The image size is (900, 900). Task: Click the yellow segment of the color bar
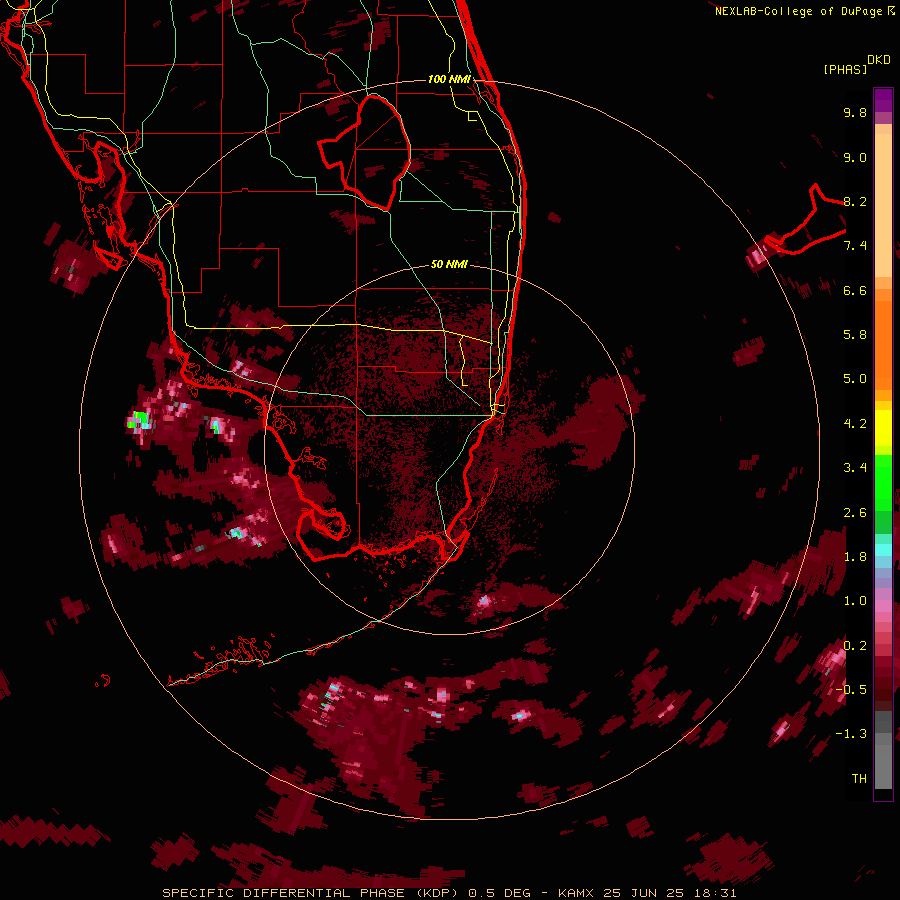pyautogui.click(x=883, y=428)
